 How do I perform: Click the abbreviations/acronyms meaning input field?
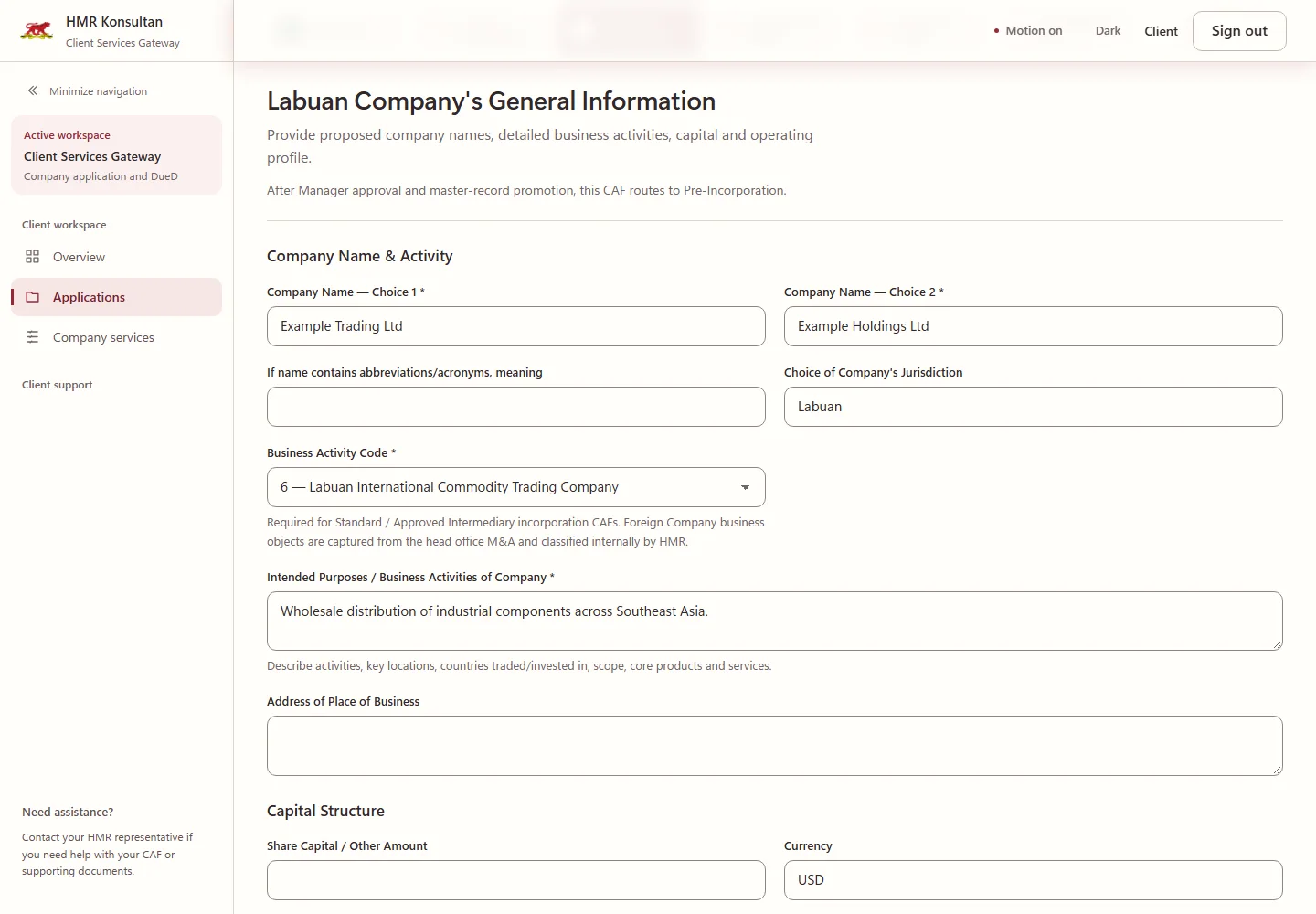(x=515, y=407)
